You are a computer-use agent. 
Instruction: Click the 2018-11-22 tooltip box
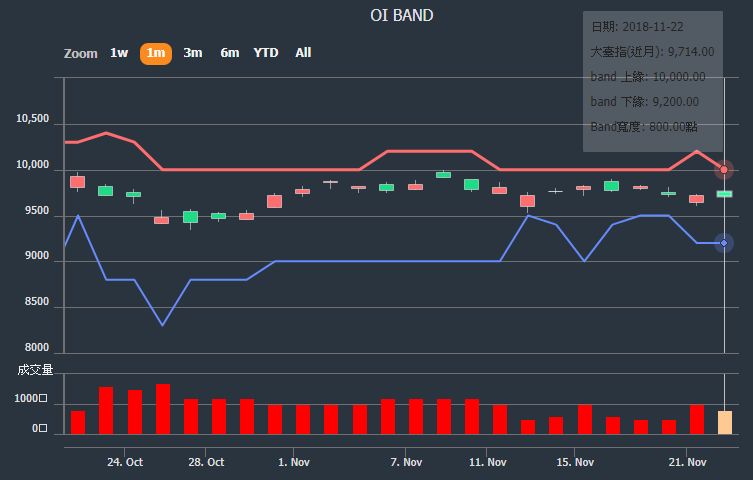pyautogui.click(x=652, y=81)
